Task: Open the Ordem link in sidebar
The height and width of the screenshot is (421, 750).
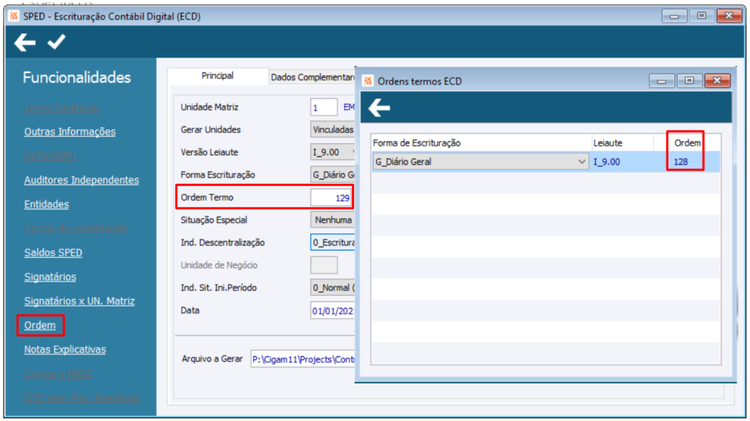Action: coord(40,325)
